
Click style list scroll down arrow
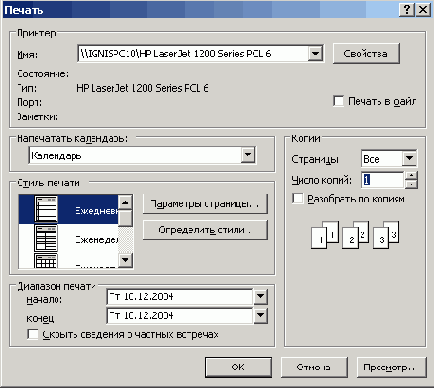point(125,260)
